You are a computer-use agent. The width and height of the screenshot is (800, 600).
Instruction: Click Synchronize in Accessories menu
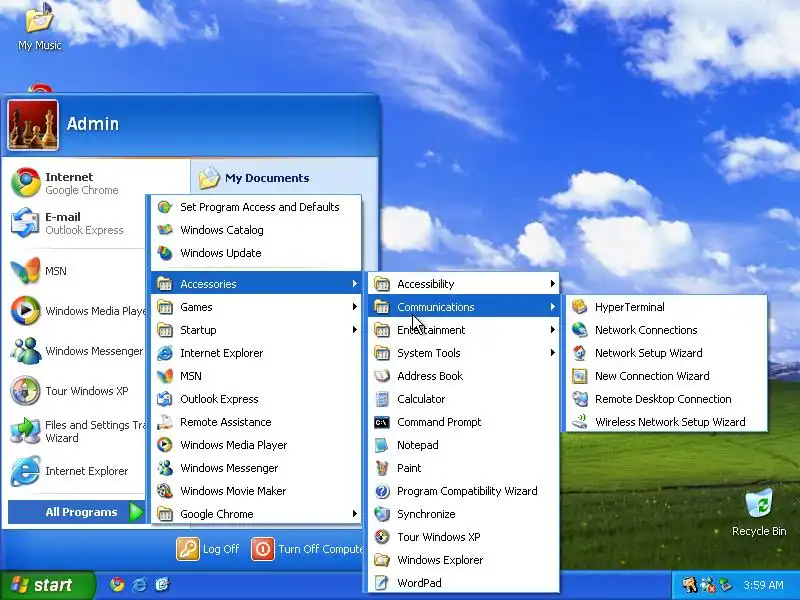tap(463, 513)
